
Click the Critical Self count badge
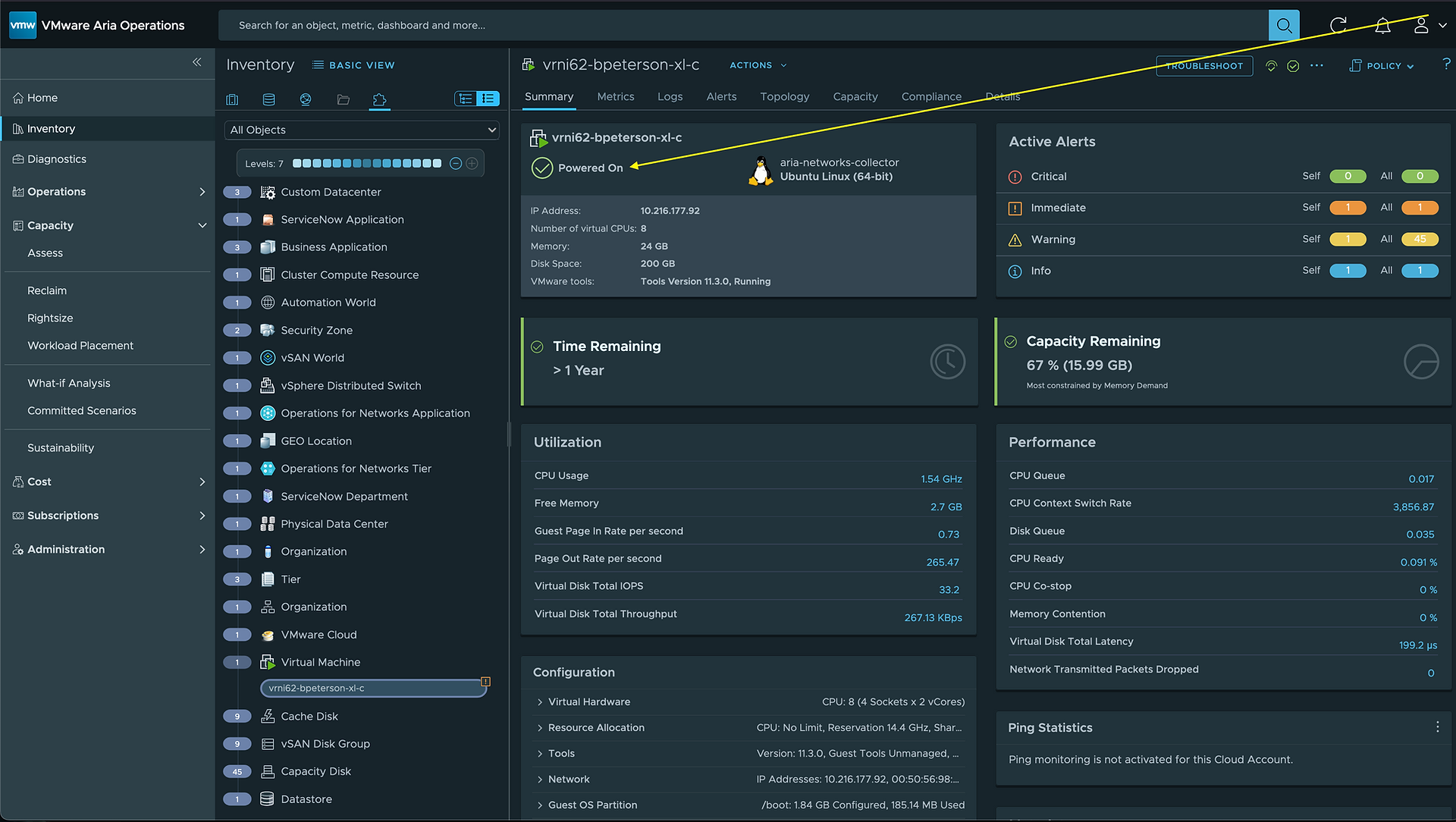[x=1348, y=177]
